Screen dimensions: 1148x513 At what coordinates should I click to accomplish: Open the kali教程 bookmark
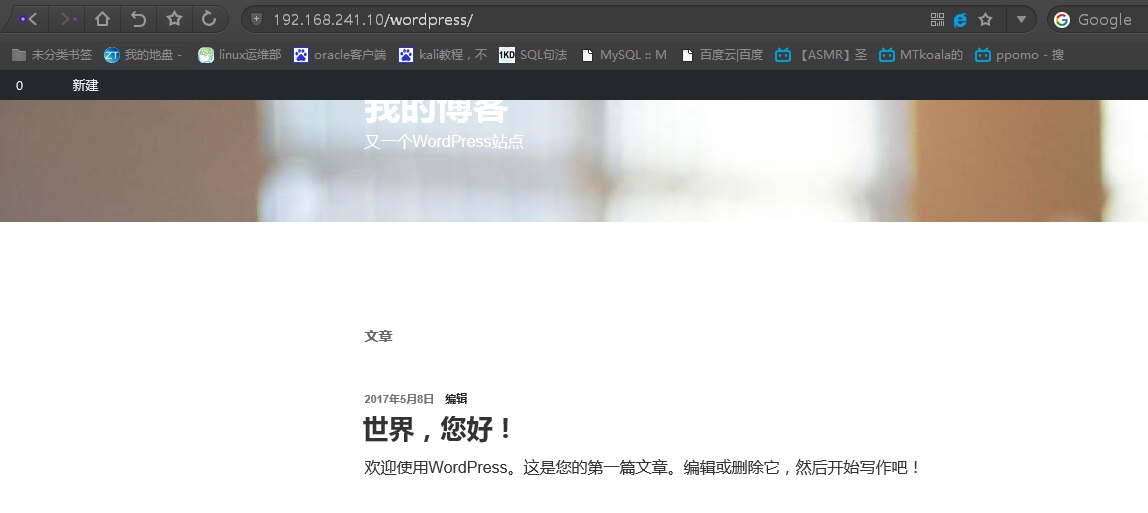[x=443, y=55]
